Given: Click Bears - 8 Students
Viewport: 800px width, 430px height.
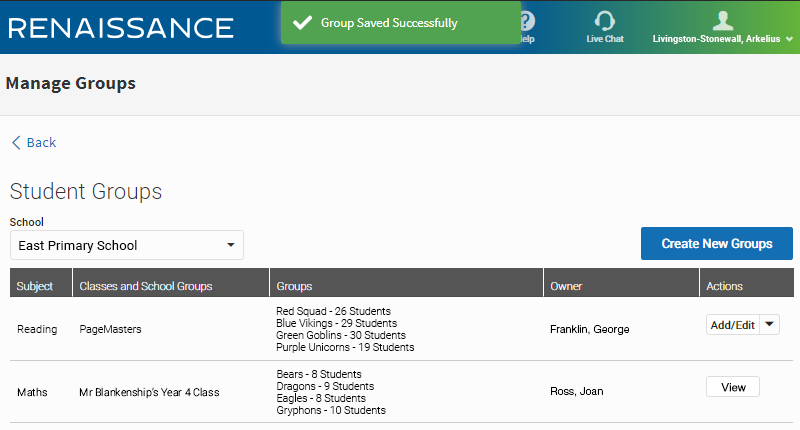Looking at the screenshot, I should [319, 374].
